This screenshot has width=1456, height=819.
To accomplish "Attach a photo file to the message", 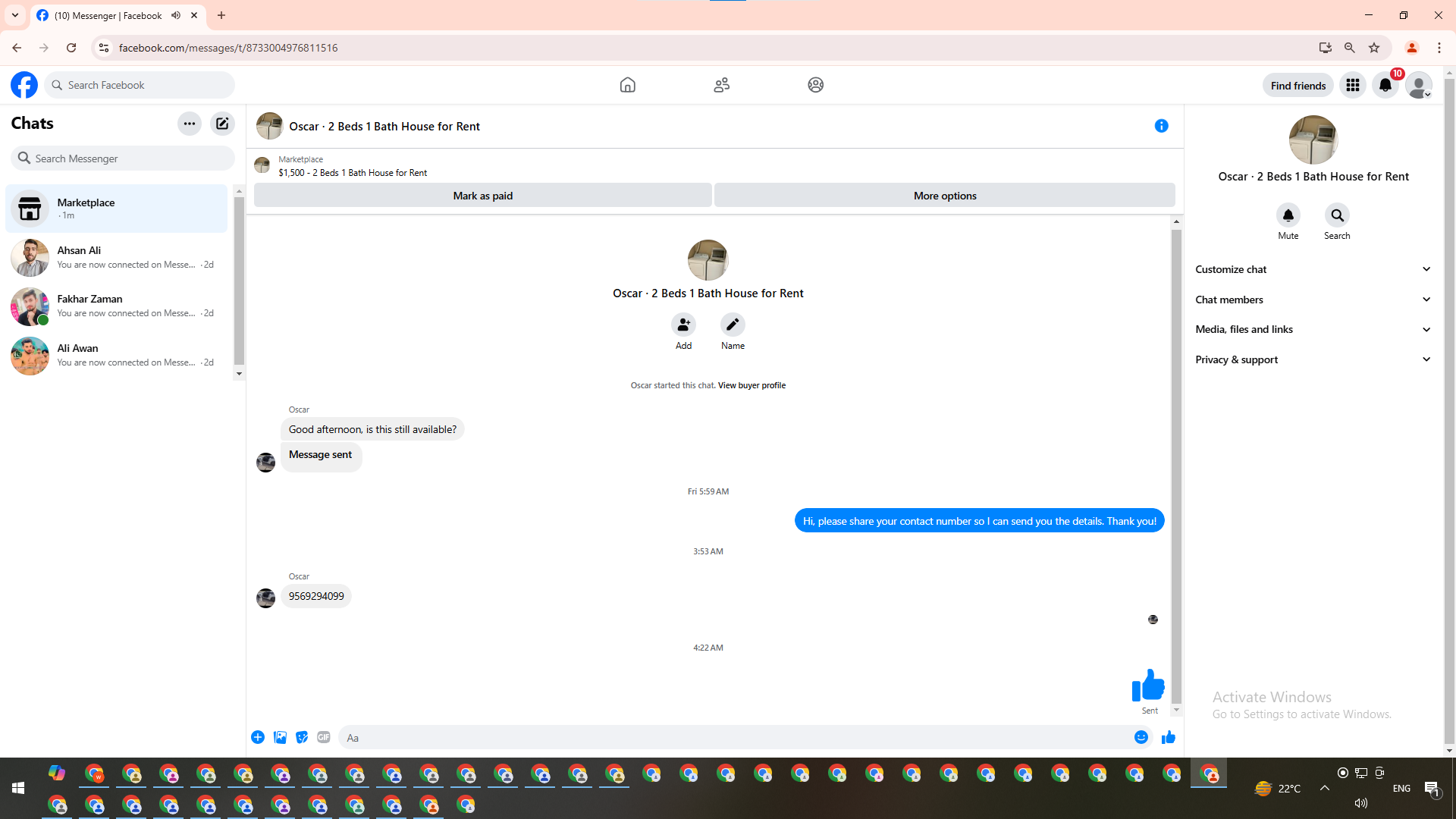I will 280,737.
